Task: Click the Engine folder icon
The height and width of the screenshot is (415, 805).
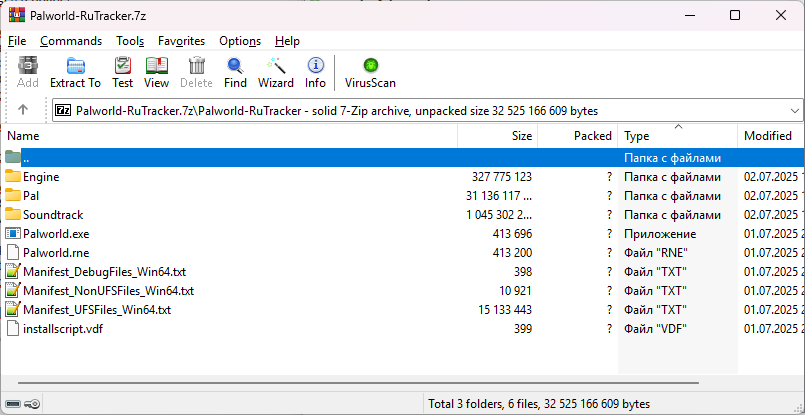Action: [13, 177]
